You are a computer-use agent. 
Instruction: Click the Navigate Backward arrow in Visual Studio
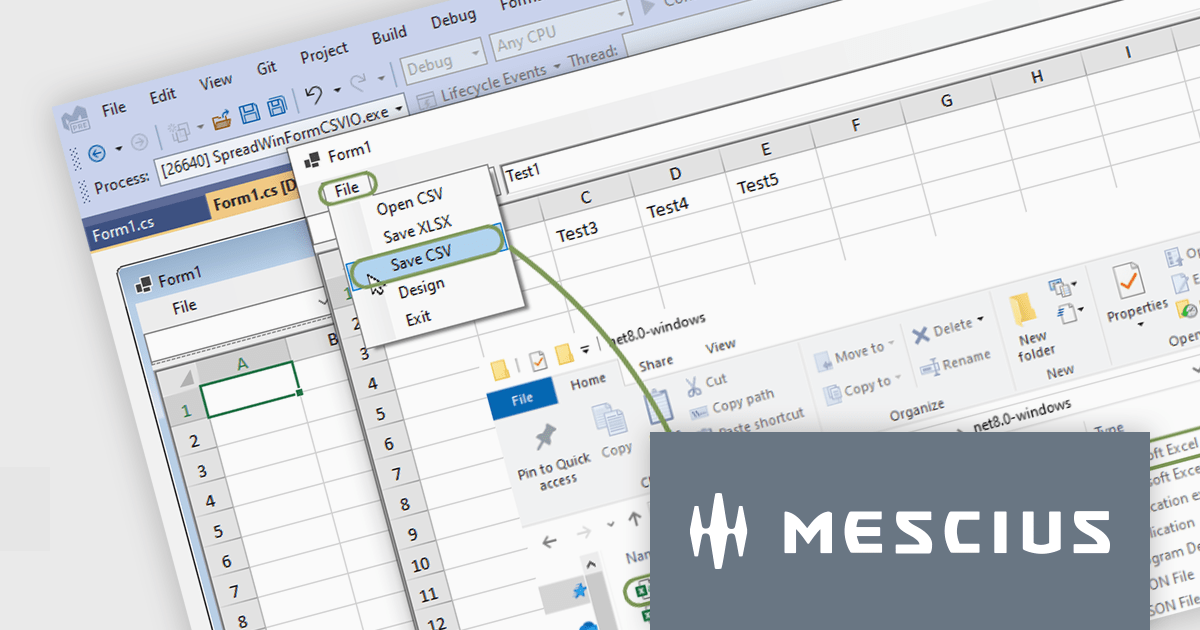(x=97, y=152)
